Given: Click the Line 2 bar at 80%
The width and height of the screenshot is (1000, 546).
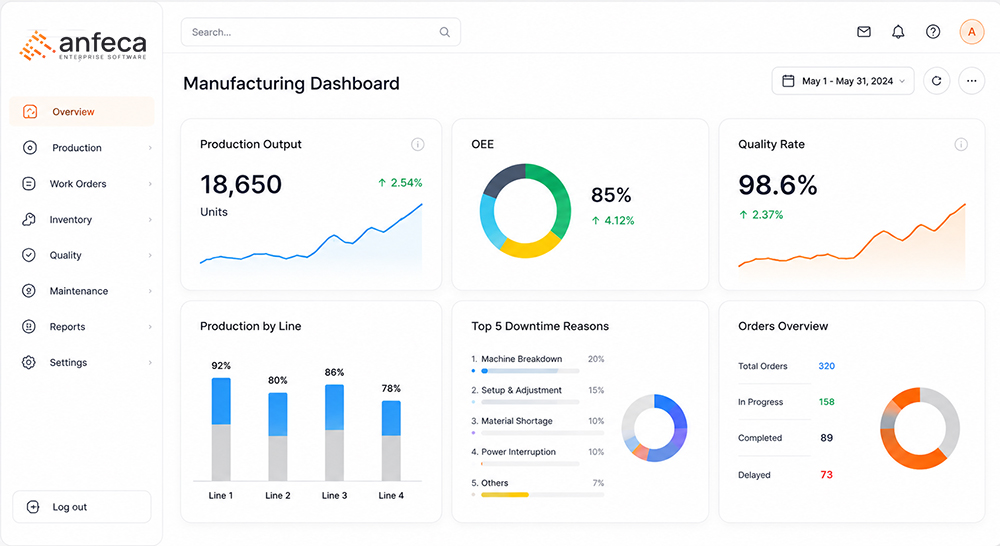Looking at the screenshot, I should click(277, 437).
